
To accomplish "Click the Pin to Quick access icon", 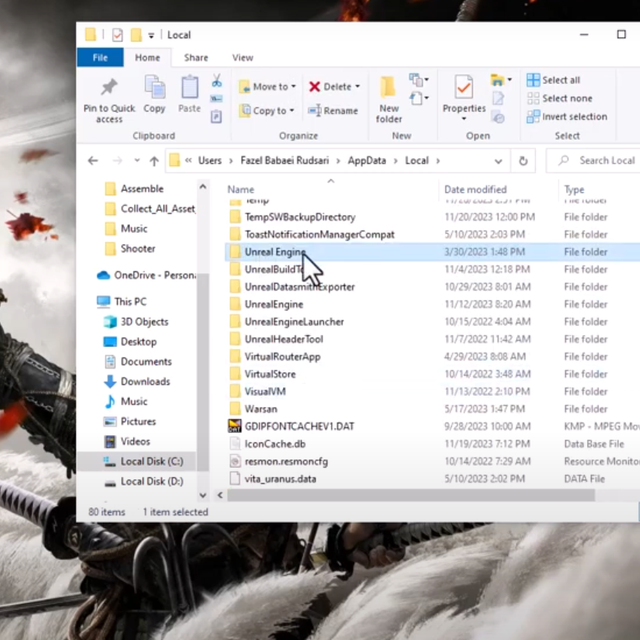I will pyautogui.click(x=109, y=88).
